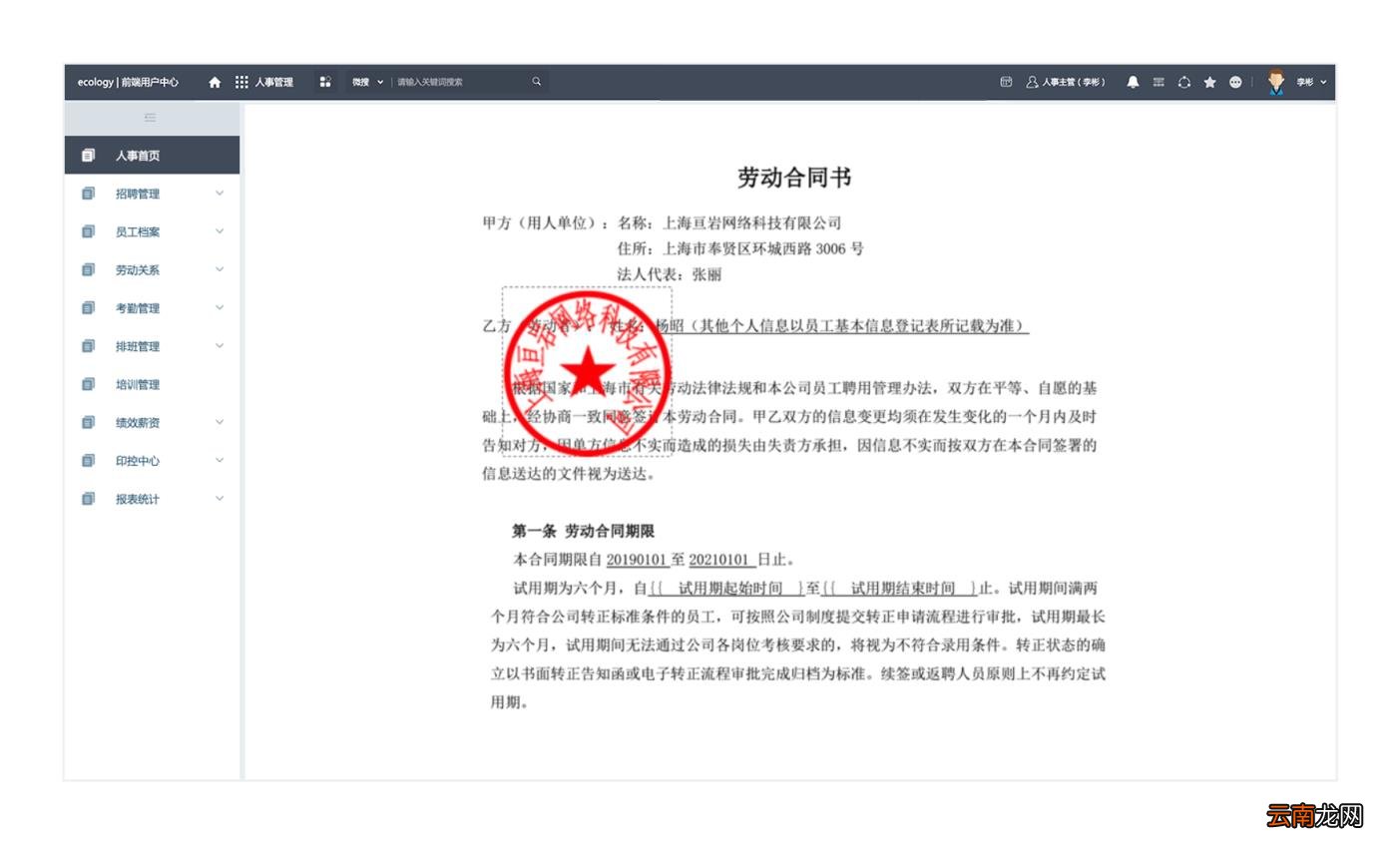Click the list-layout icon beside the bell

1159,82
